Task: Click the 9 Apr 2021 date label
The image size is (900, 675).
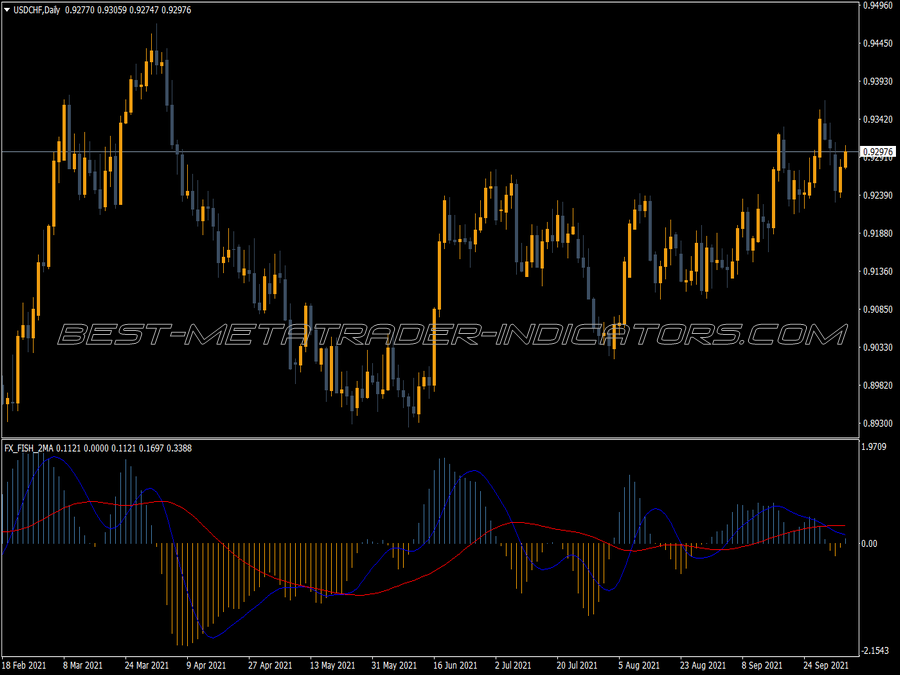Action: tap(206, 666)
